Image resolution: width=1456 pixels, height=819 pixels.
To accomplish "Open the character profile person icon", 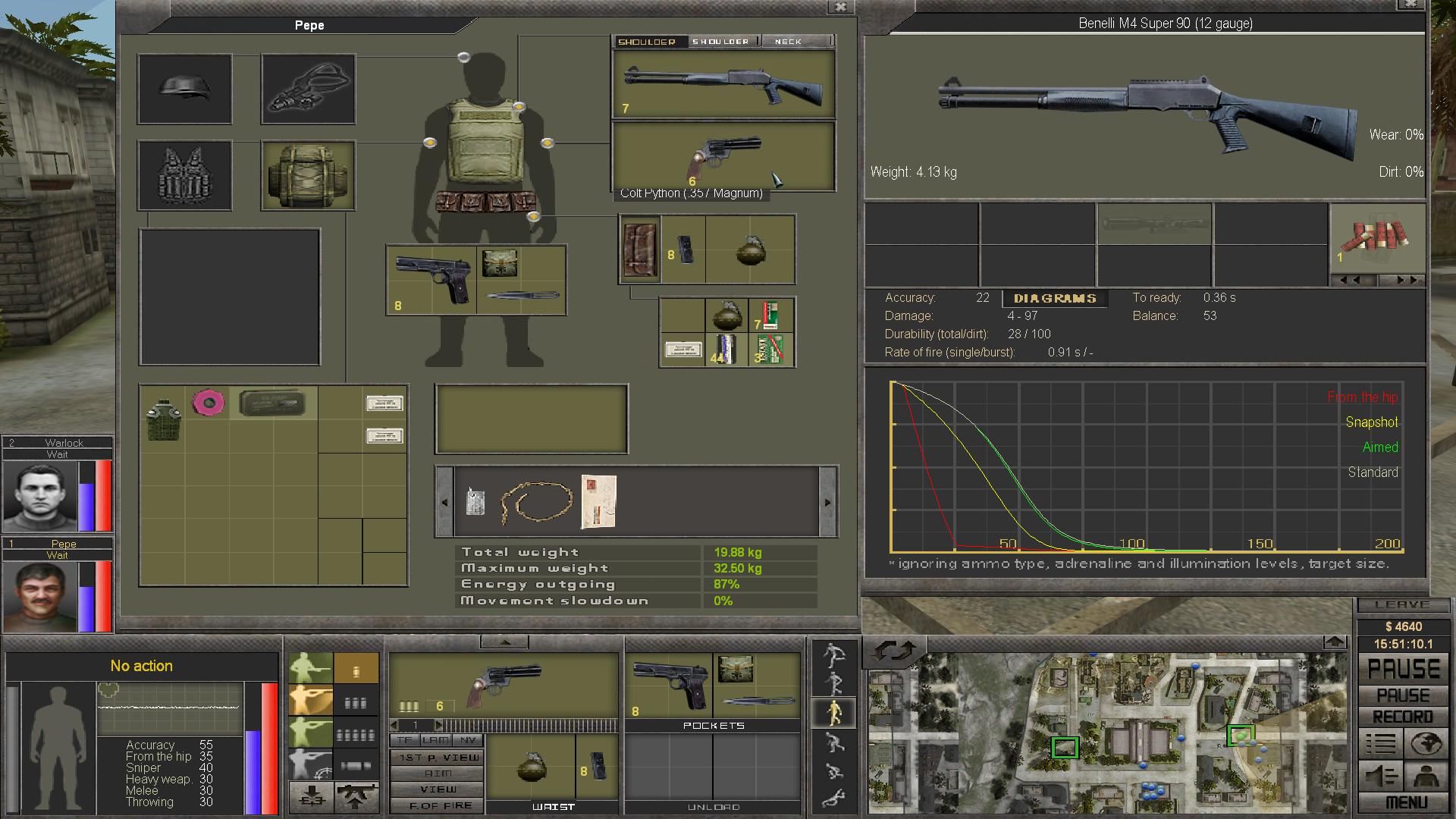I will [1426, 776].
